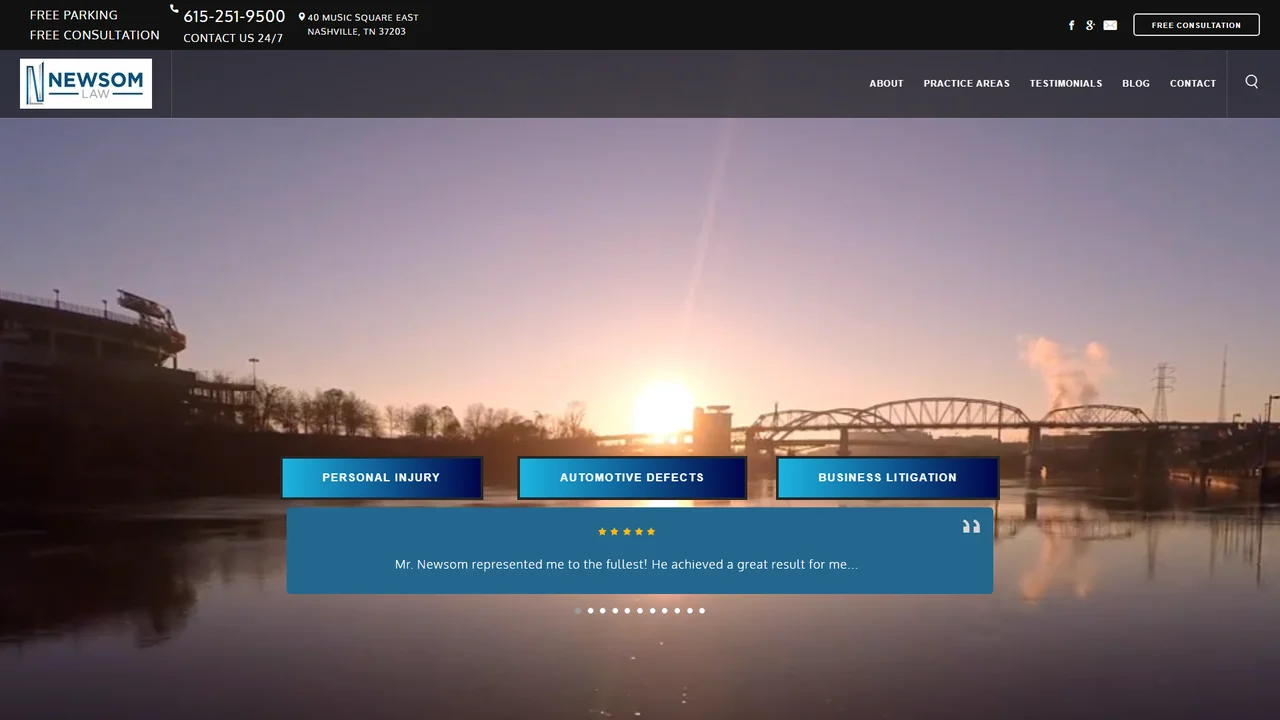The image size is (1280, 720).
Task: Click the phone handset icon
Action: pyautogui.click(x=174, y=9)
